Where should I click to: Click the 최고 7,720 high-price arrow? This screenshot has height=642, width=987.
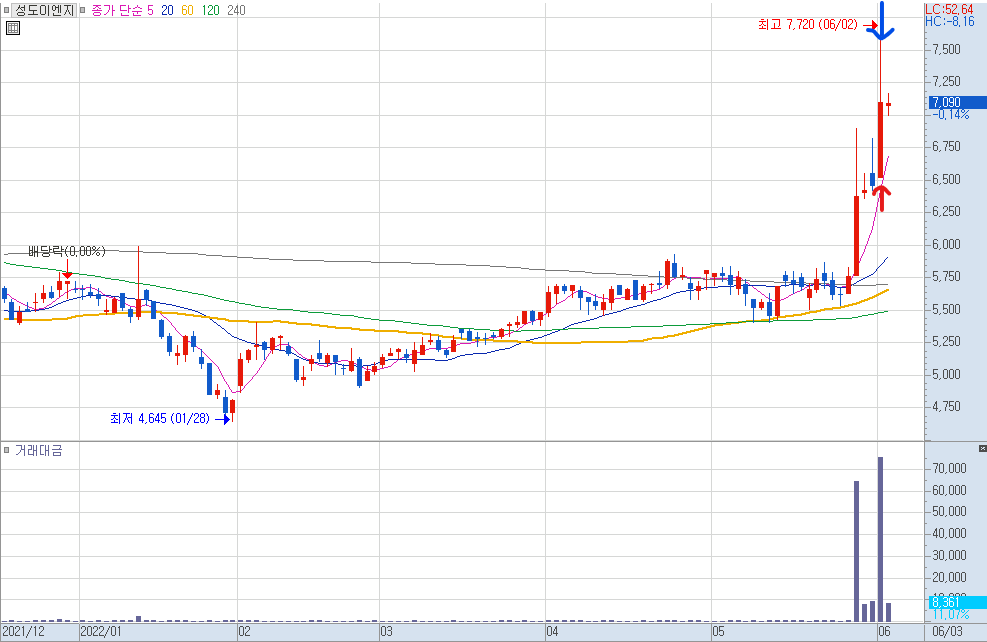tap(871, 25)
